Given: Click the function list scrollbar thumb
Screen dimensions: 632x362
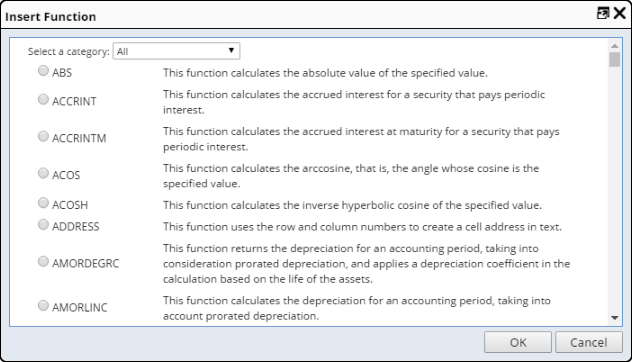Looking at the screenshot, I should 614,60.
